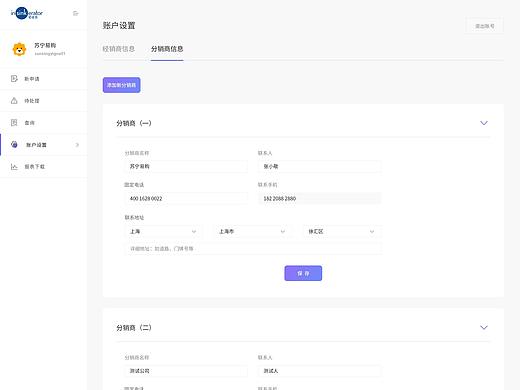The image size is (520, 390).
Task: Click distributor two name field 测试公司
Action: [186, 371]
